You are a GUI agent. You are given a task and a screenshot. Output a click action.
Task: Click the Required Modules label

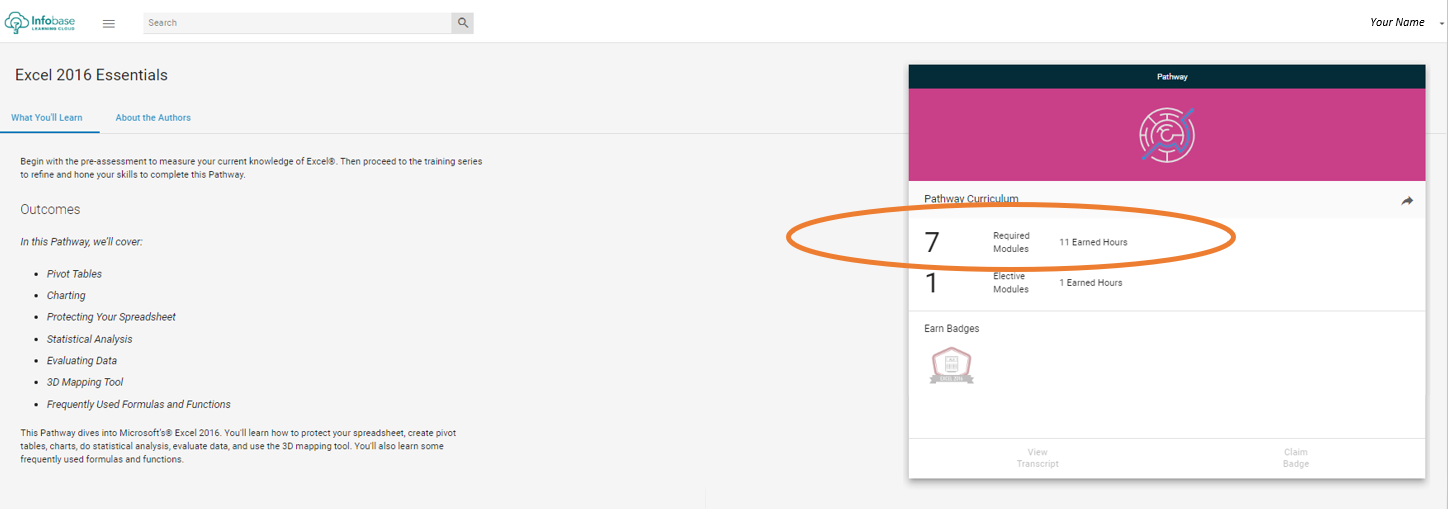click(x=1011, y=243)
